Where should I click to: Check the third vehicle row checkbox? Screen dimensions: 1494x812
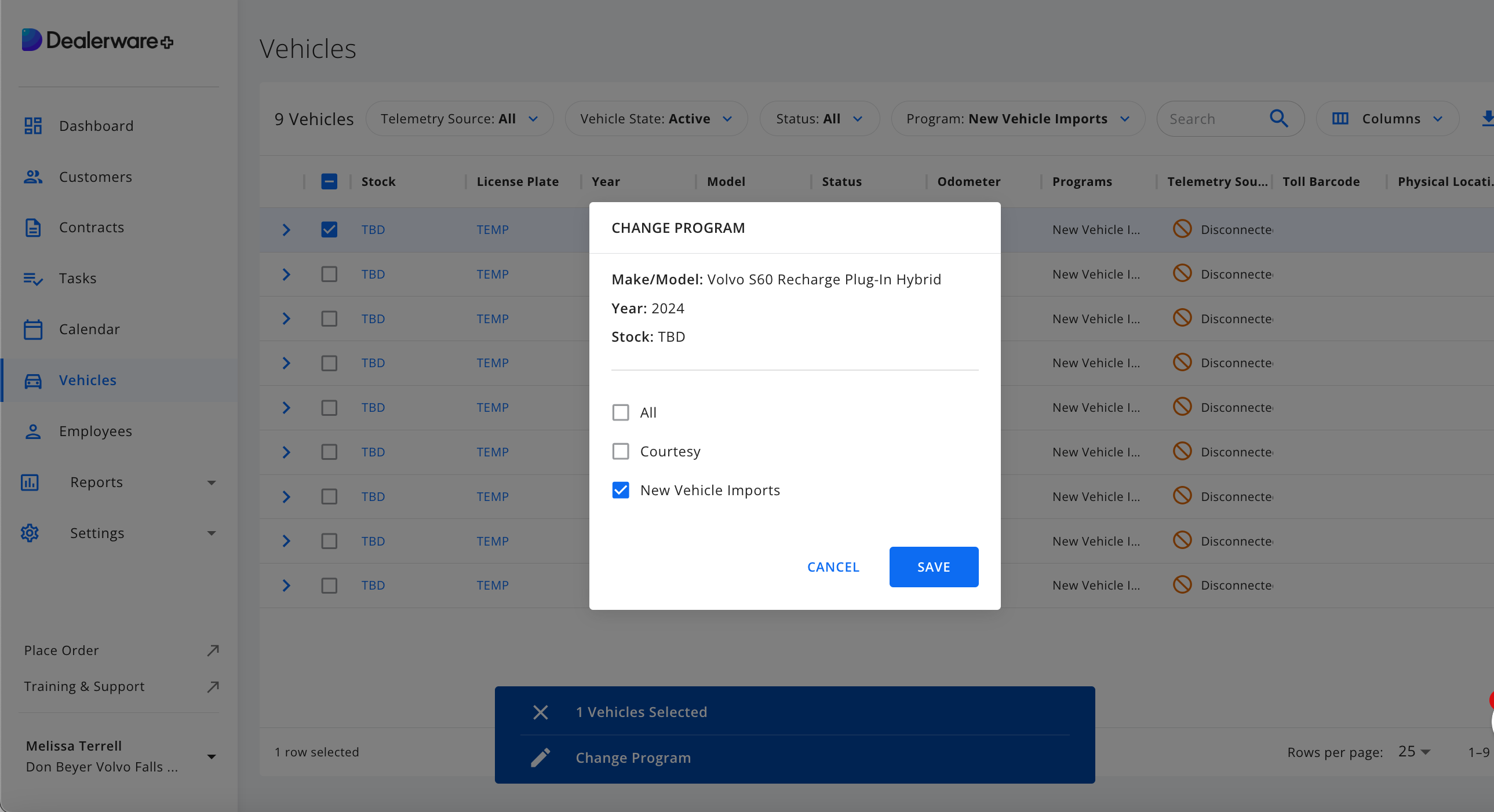(329, 319)
